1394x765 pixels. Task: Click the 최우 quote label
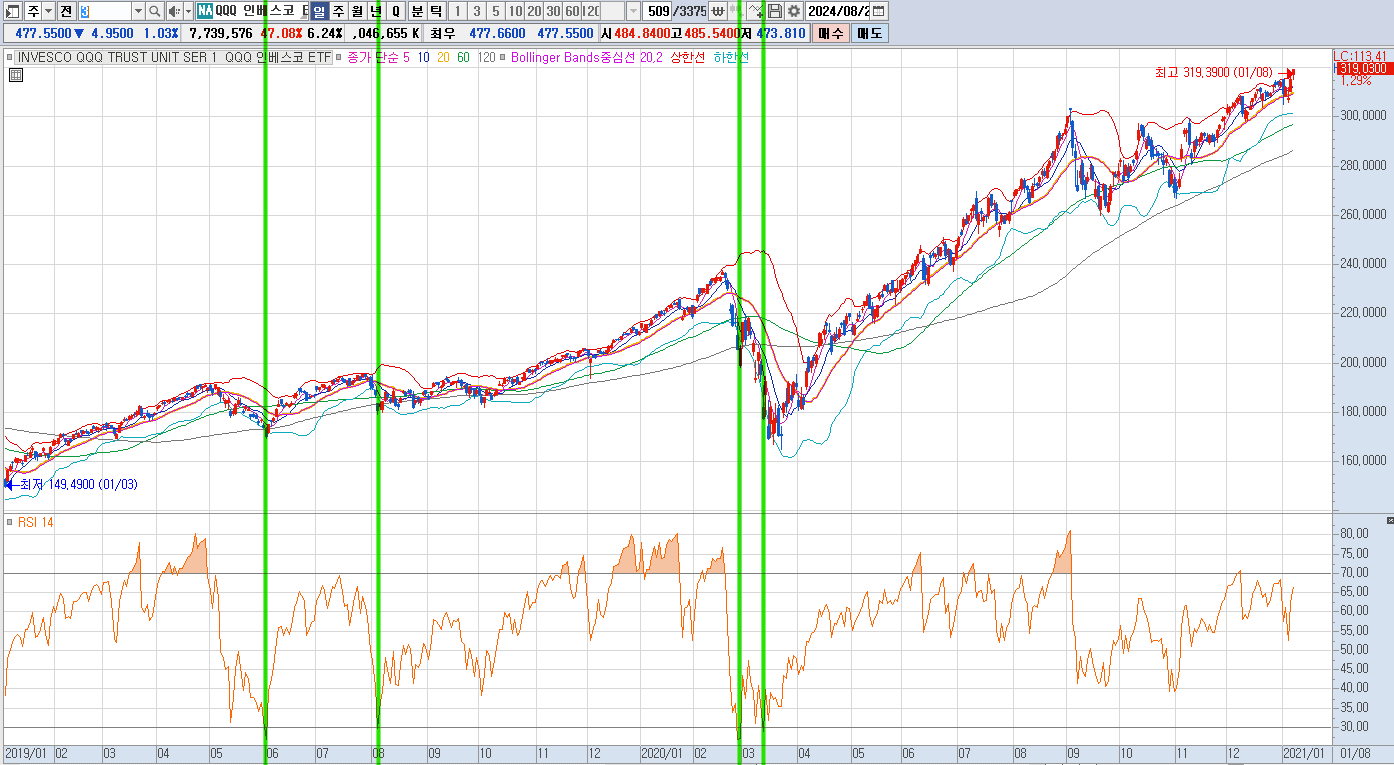pos(443,33)
